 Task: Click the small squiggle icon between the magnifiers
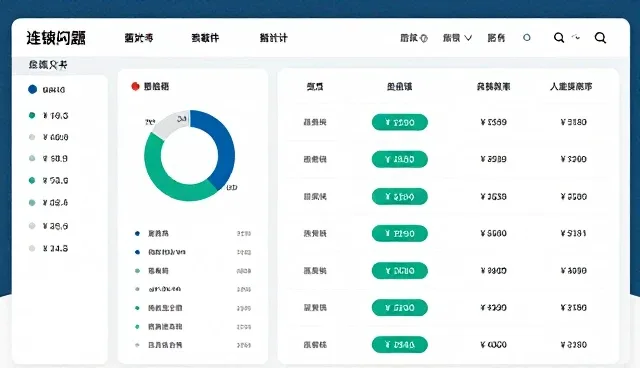576,37
